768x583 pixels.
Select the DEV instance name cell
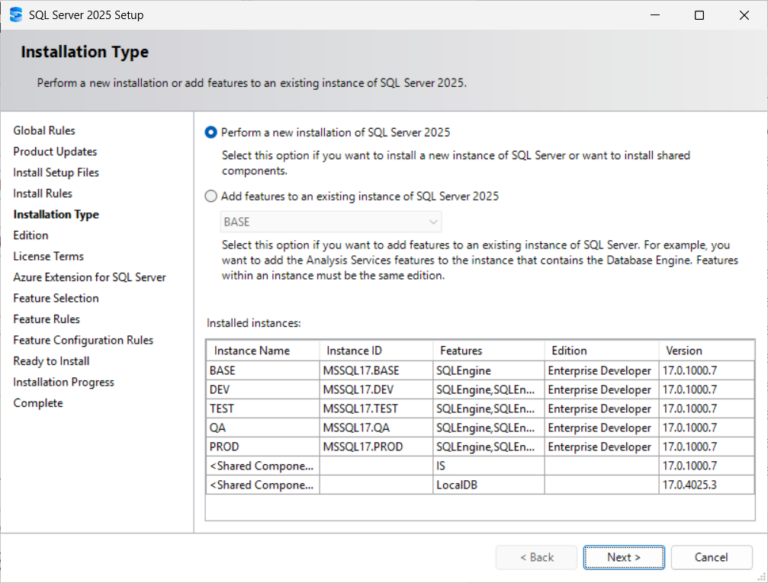[x=263, y=390]
